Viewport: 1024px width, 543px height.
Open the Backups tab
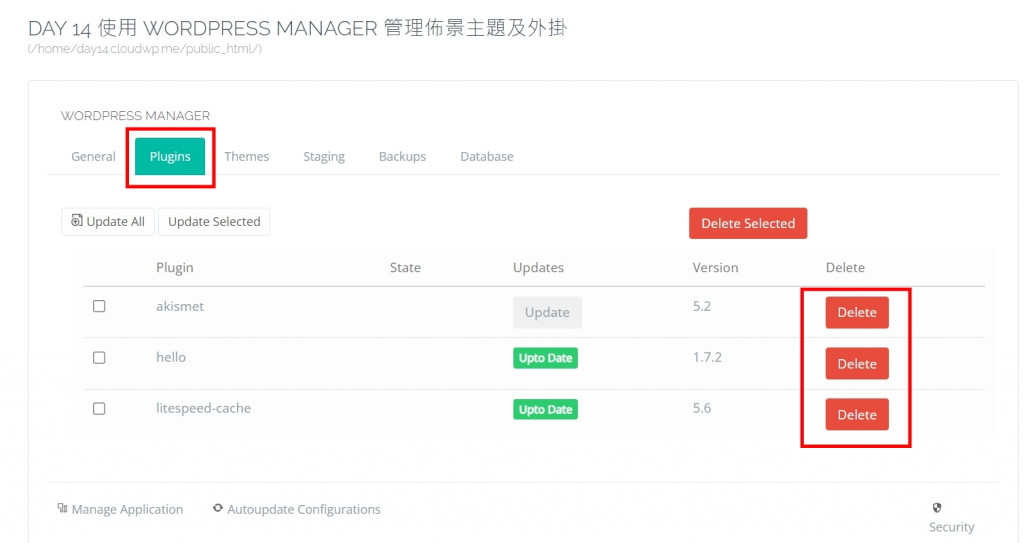pyautogui.click(x=402, y=156)
